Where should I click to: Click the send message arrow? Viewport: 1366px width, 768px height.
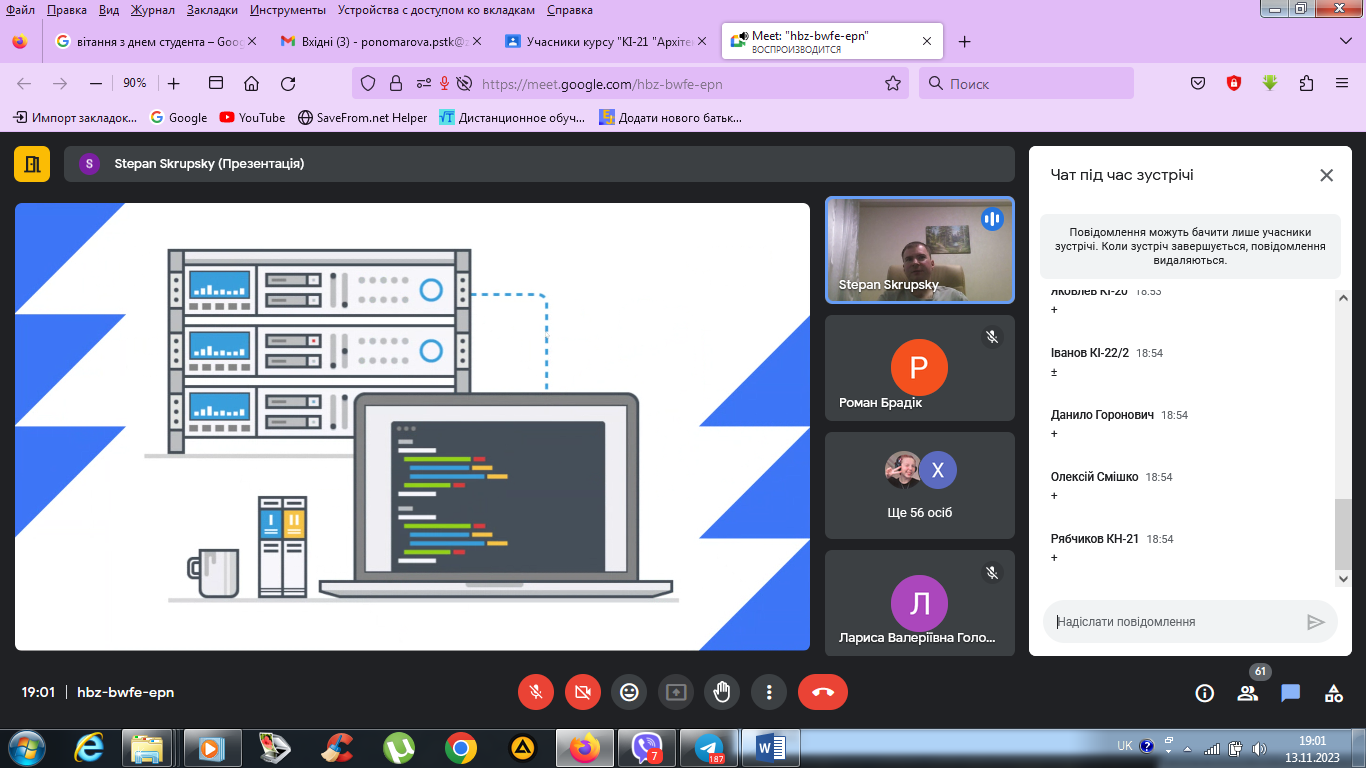(1315, 622)
